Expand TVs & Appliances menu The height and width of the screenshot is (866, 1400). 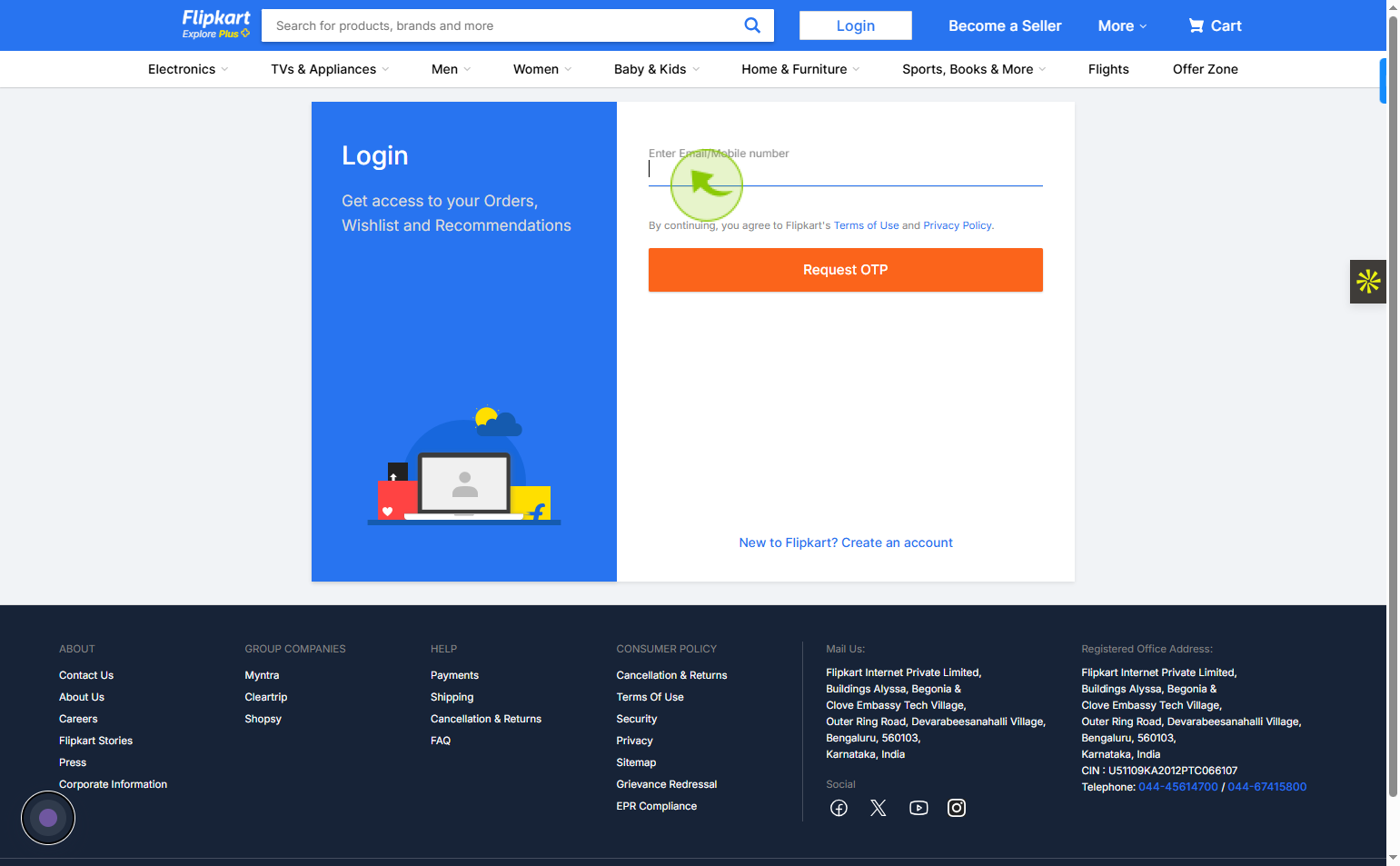pyautogui.click(x=330, y=69)
